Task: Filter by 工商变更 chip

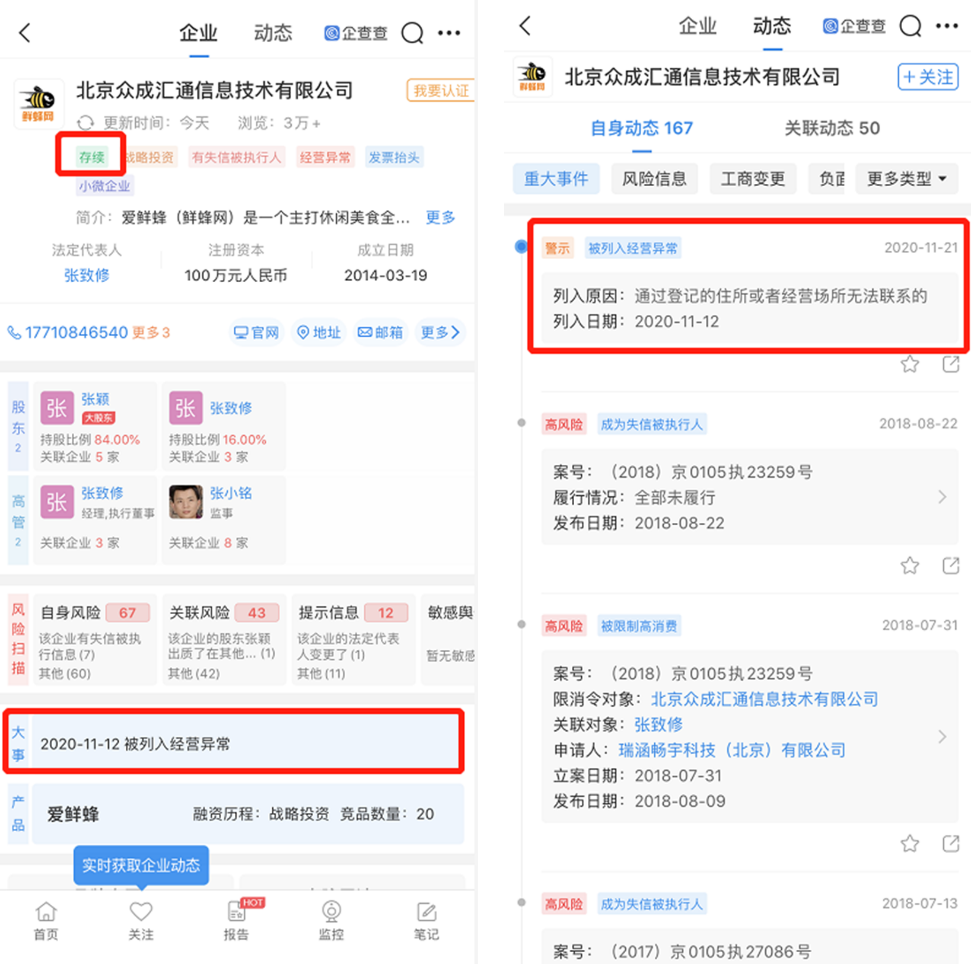Action: [x=753, y=179]
